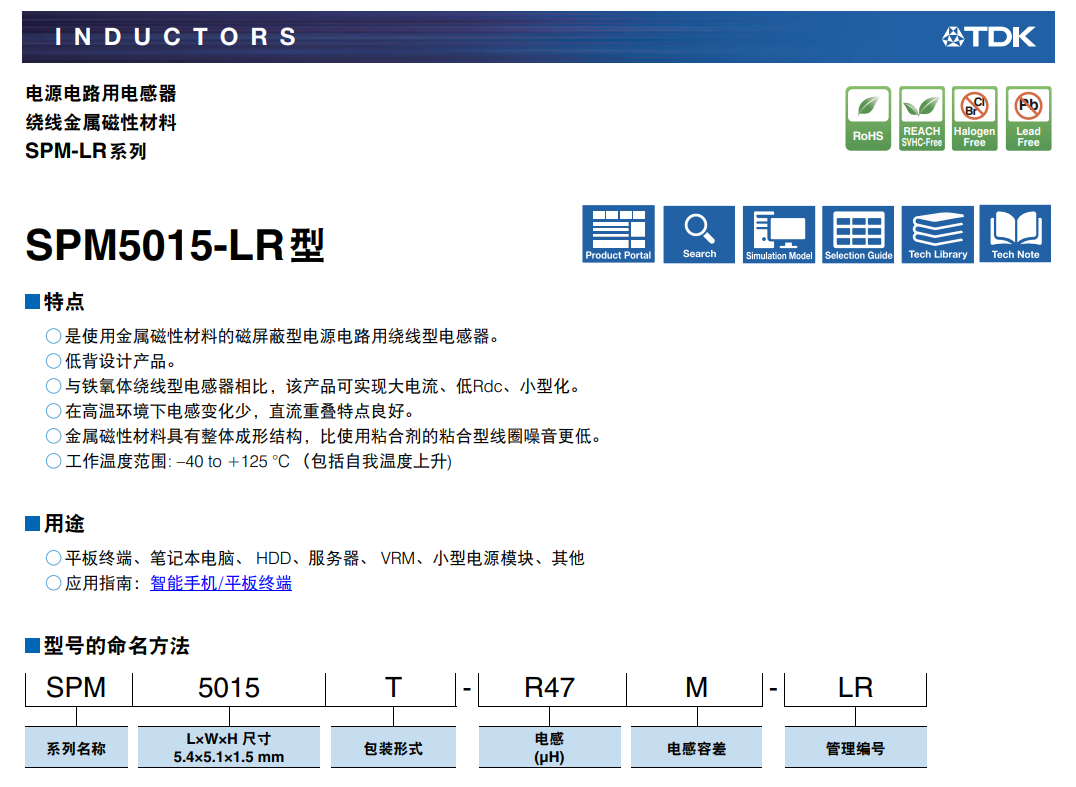Click the Halogen Free badge
Screen dimensions: 1076x787
[974, 118]
